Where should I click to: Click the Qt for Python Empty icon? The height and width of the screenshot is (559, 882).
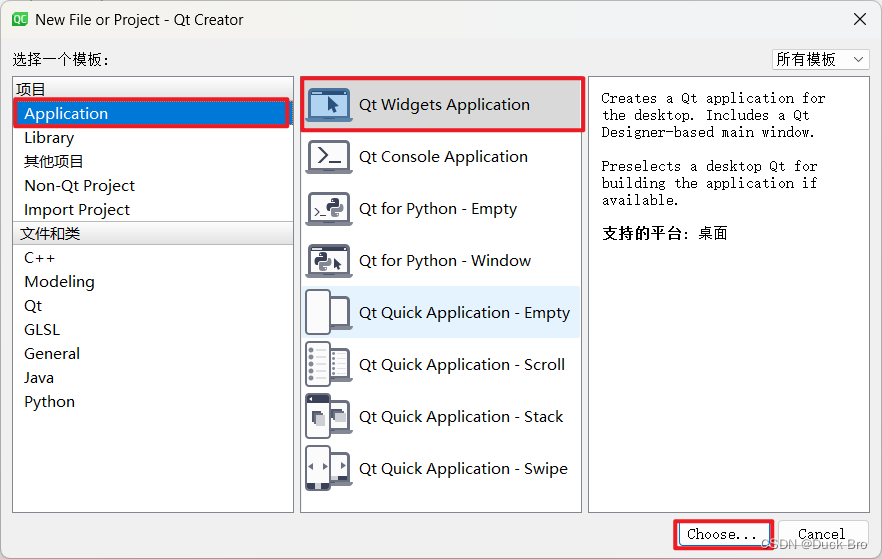click(329, 209)
